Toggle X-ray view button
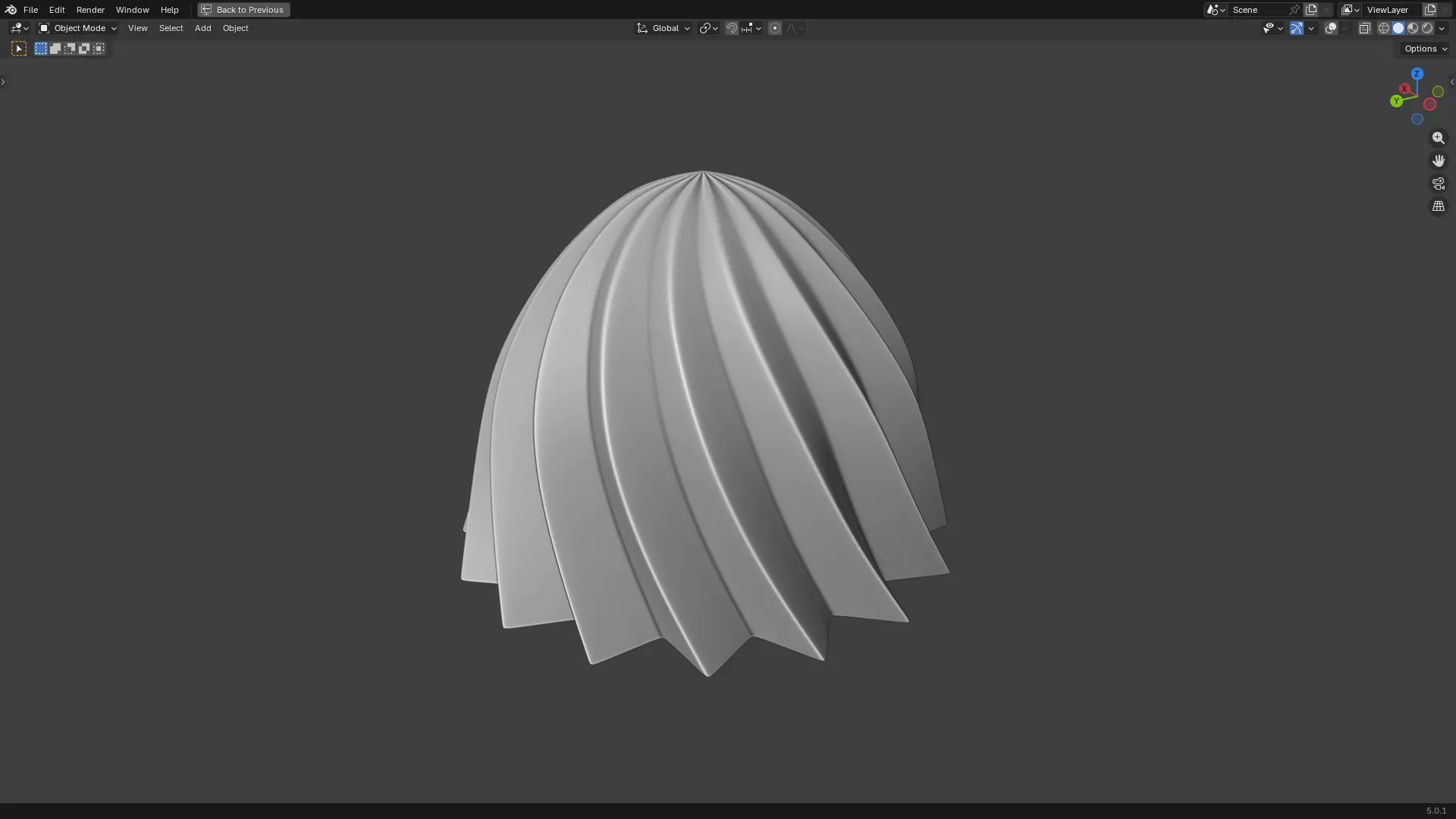The height and width of the screenshot is (819, 1456). point(1364,28)
